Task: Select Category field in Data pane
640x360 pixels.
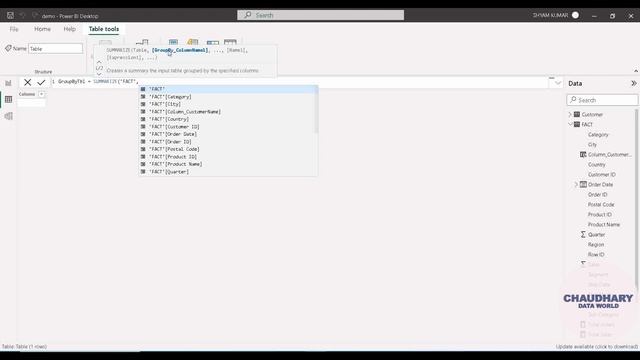Action: point(598,134)
